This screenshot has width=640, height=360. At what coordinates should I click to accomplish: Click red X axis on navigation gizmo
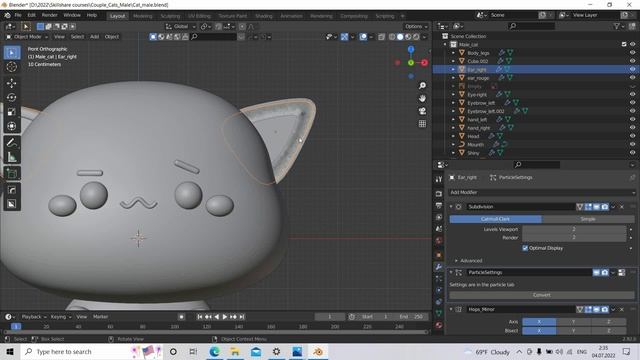pyautogui.click(x=424, y=62)
